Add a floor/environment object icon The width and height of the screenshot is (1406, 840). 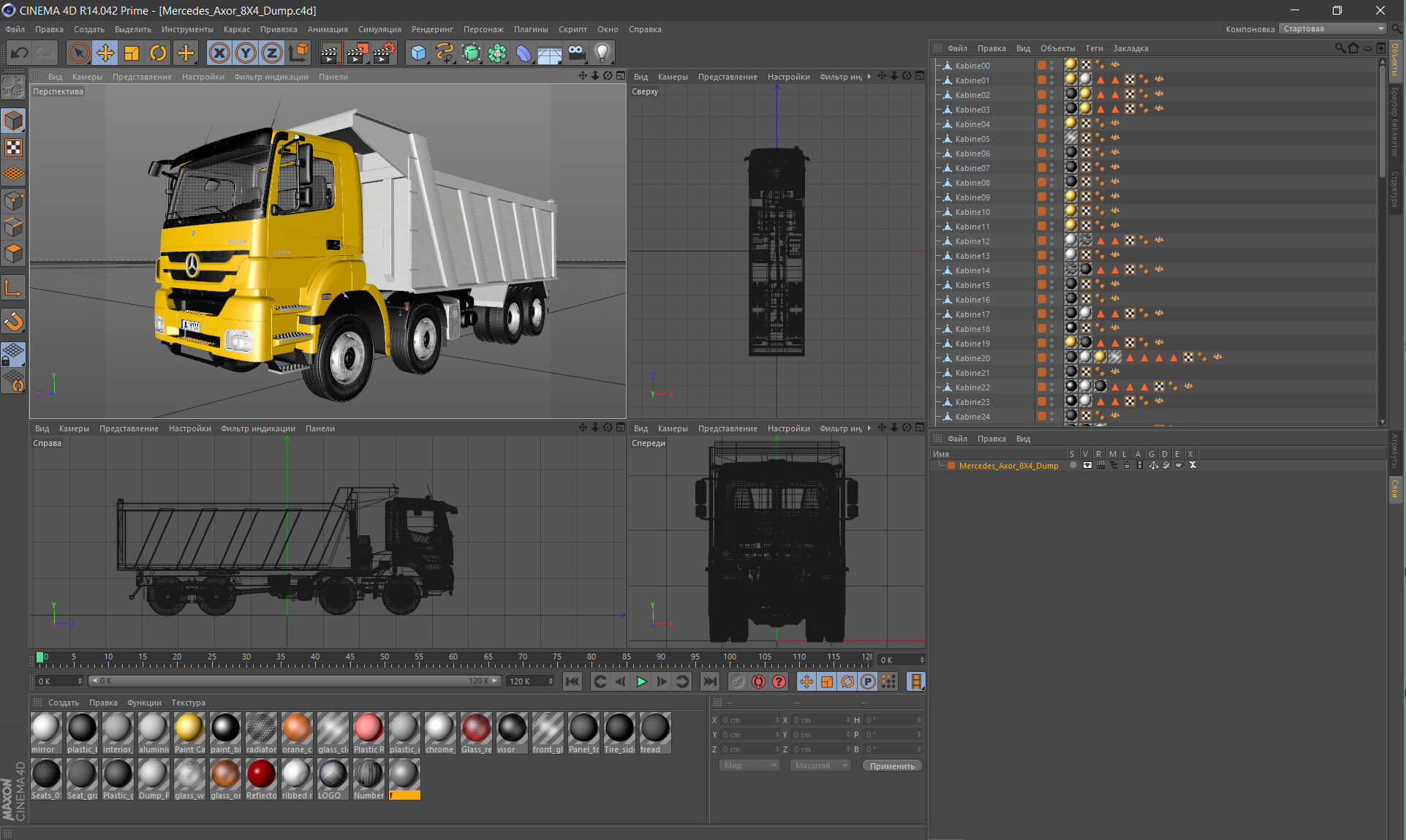pyautogui.click(x=550, y=53)
